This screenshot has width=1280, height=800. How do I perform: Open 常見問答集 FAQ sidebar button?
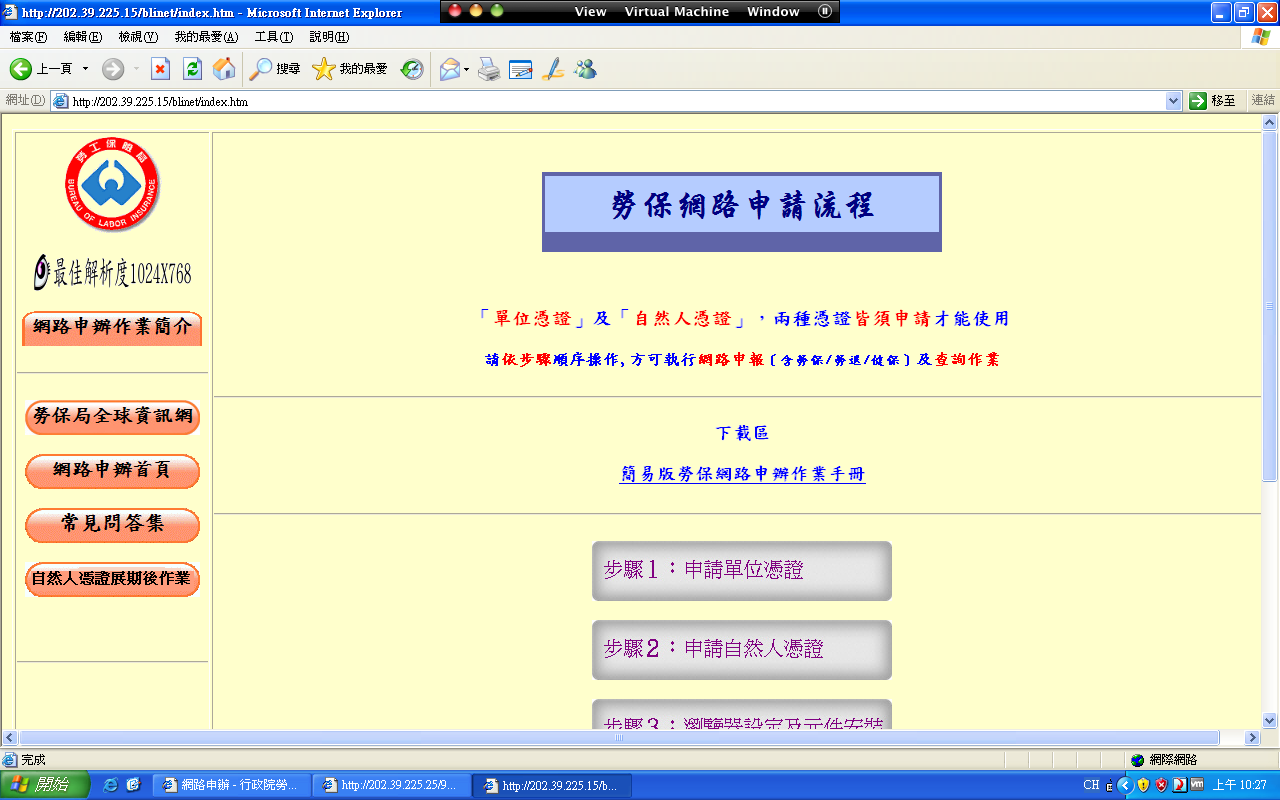(112, 525)
